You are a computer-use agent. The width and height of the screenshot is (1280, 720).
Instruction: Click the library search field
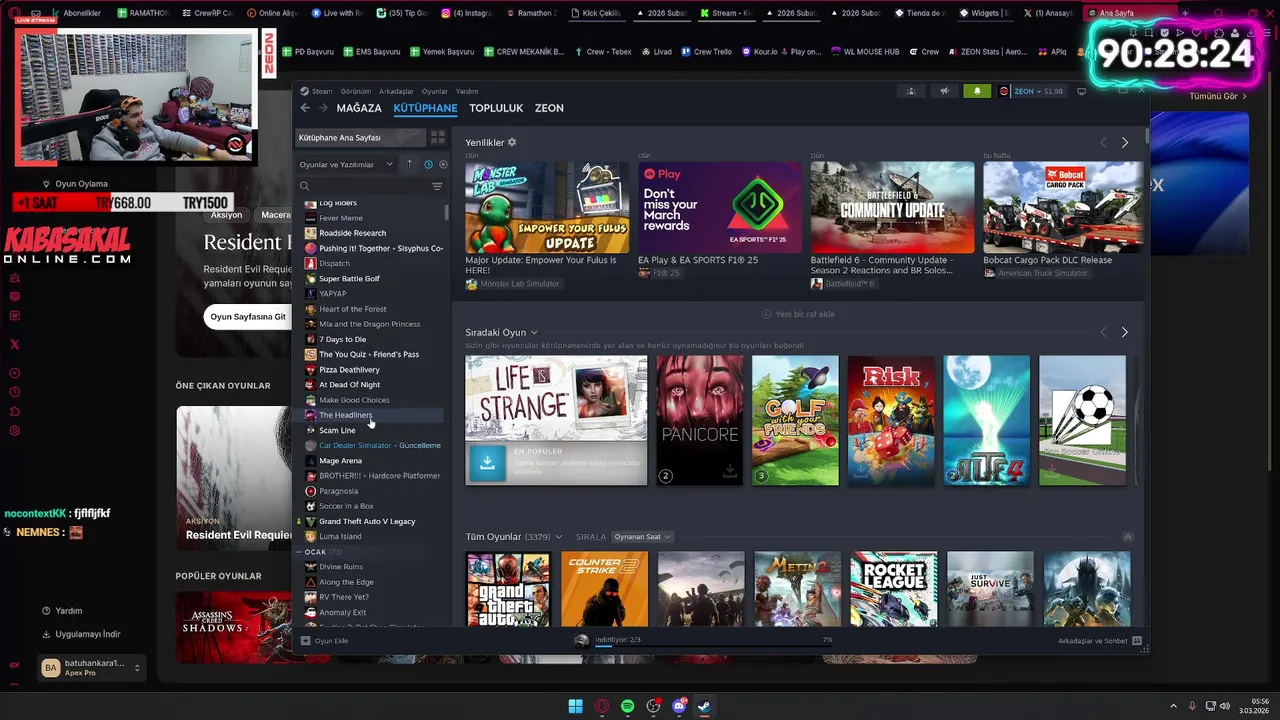click(364, 186)
